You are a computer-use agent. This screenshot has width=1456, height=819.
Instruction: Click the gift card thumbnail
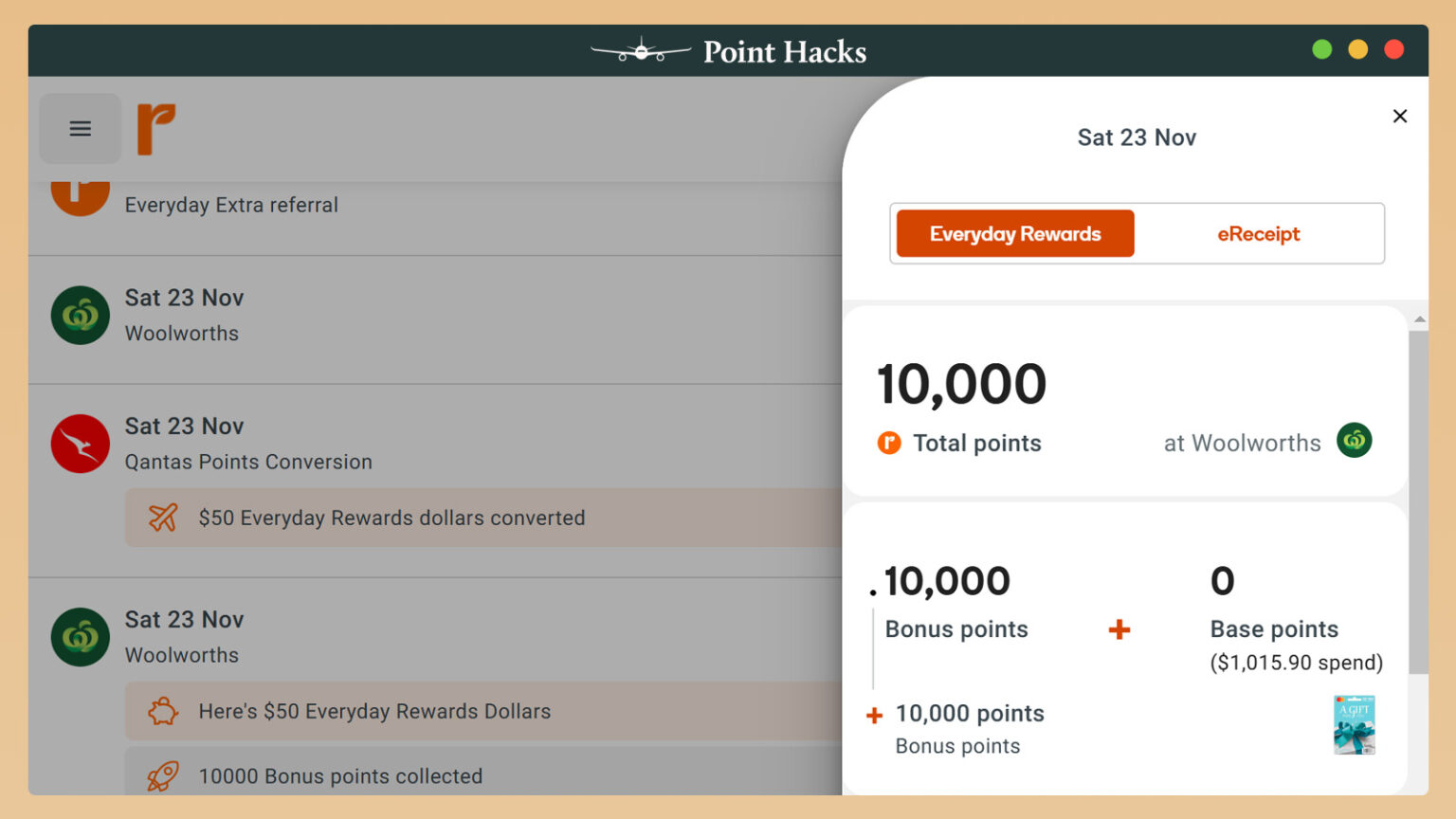tap(1355, 725)
